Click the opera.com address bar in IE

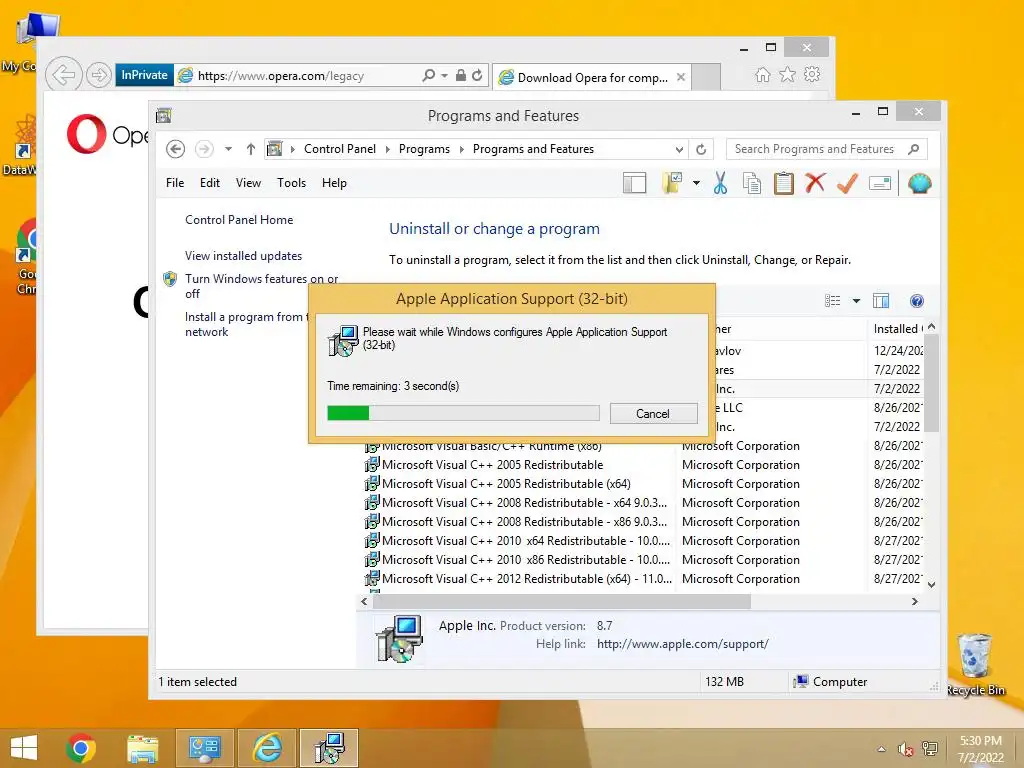(x=300, y=76)
